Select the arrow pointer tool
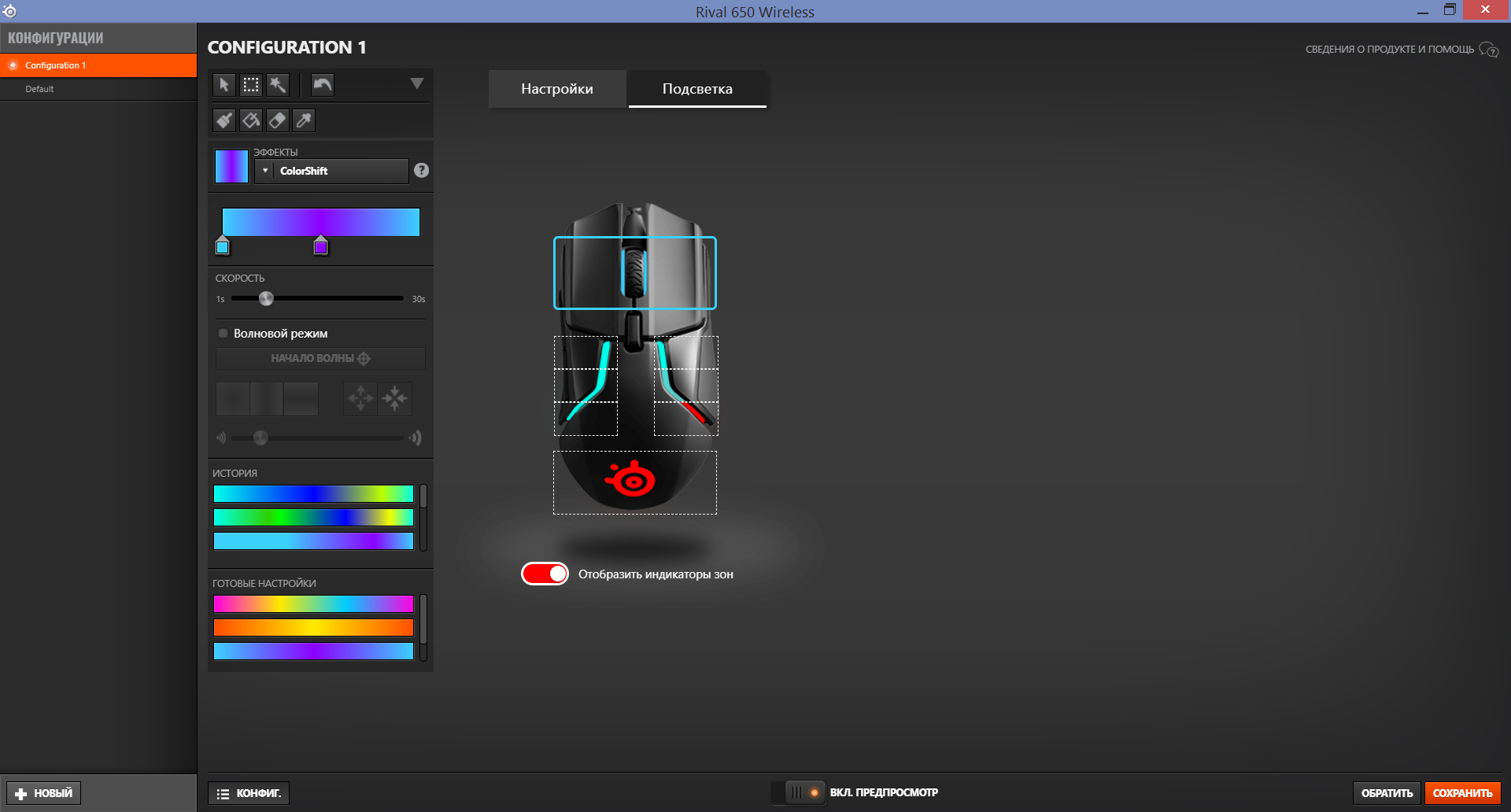 (224, 85)
